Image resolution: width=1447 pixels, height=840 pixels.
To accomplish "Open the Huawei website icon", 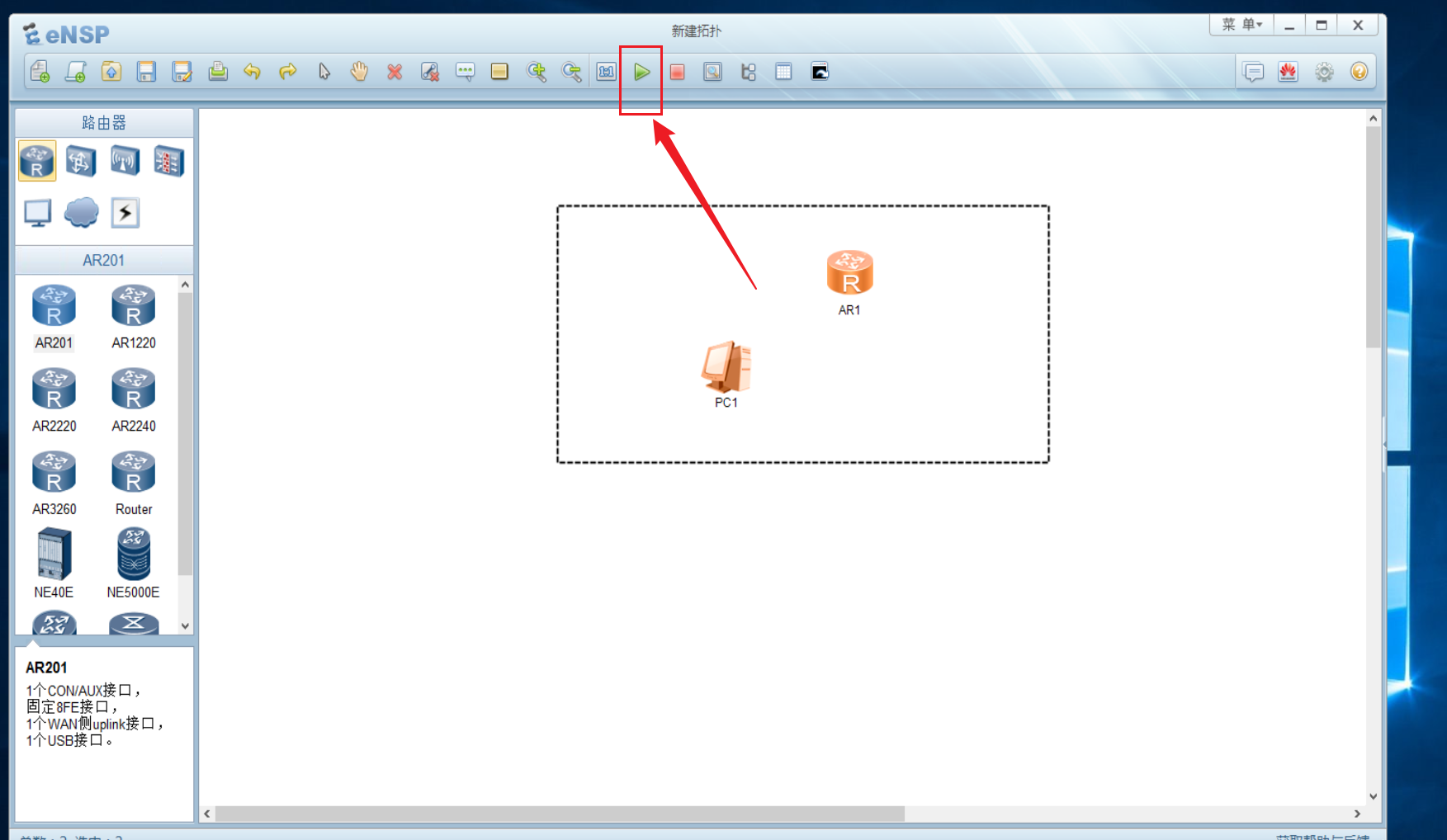I will point(1288,72).
